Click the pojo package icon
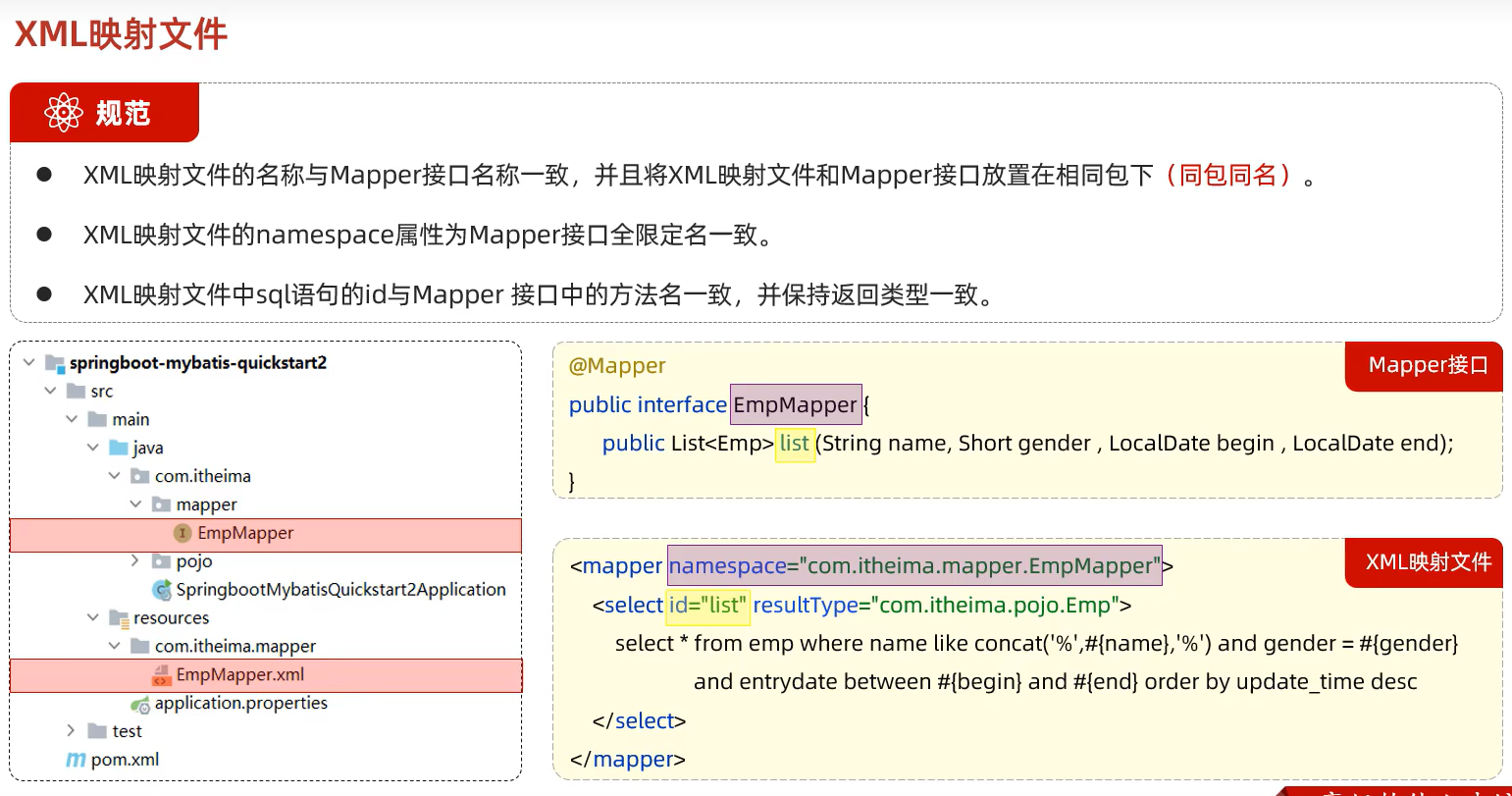This screenshot has width=1512, height=796. click(162, 561)
